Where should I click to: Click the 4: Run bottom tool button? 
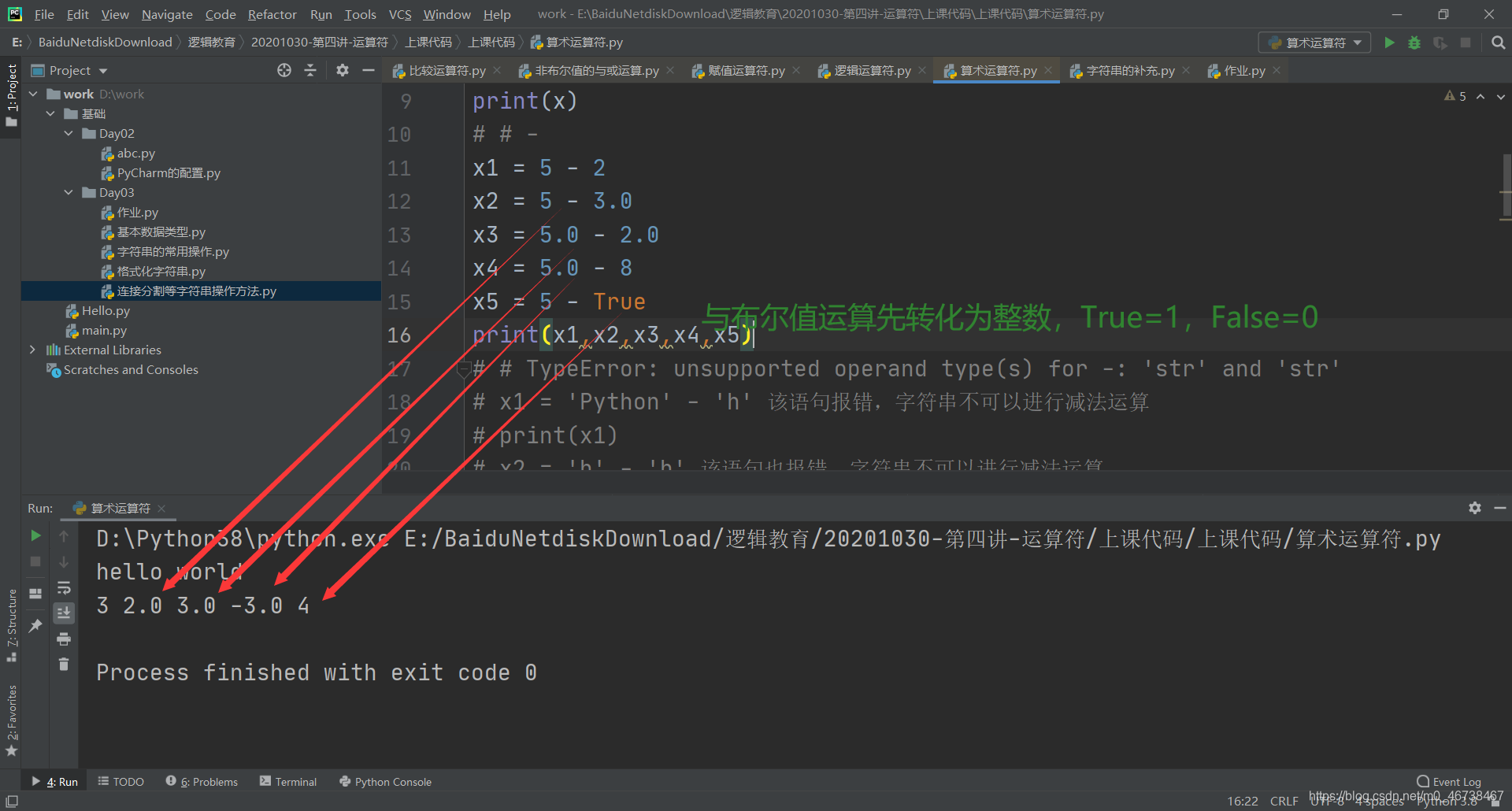(55, 782)
